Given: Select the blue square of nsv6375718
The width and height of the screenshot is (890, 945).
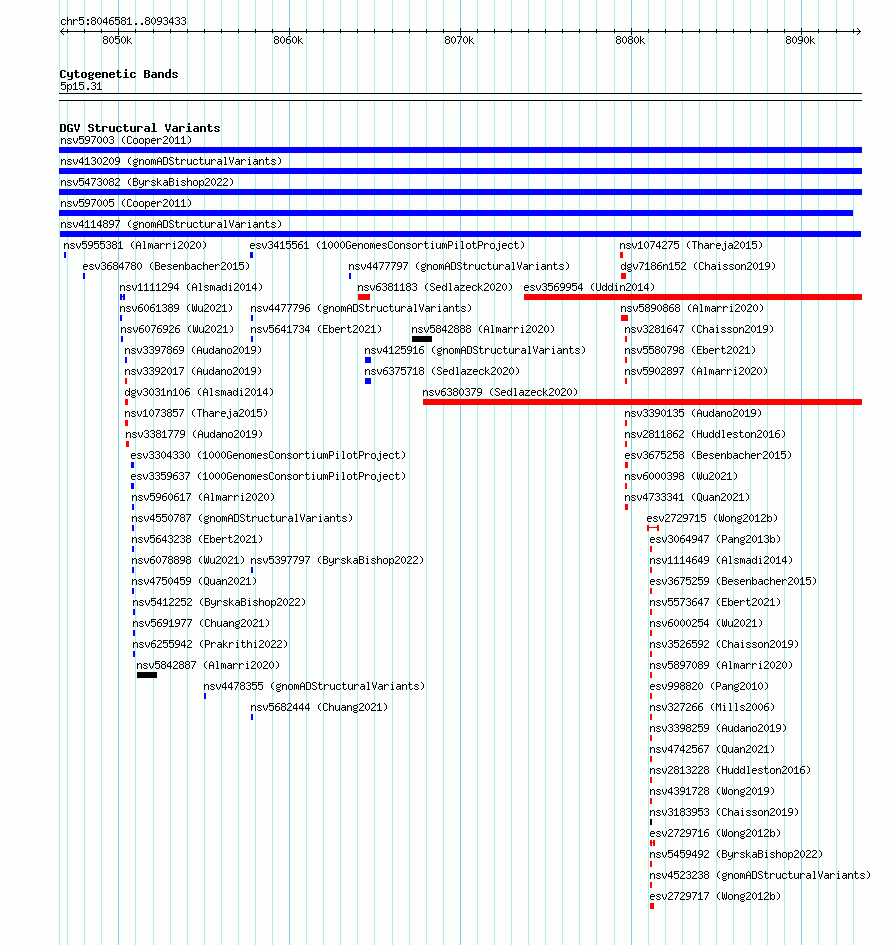Looking at the screenshot, I should tap(368, 381).
